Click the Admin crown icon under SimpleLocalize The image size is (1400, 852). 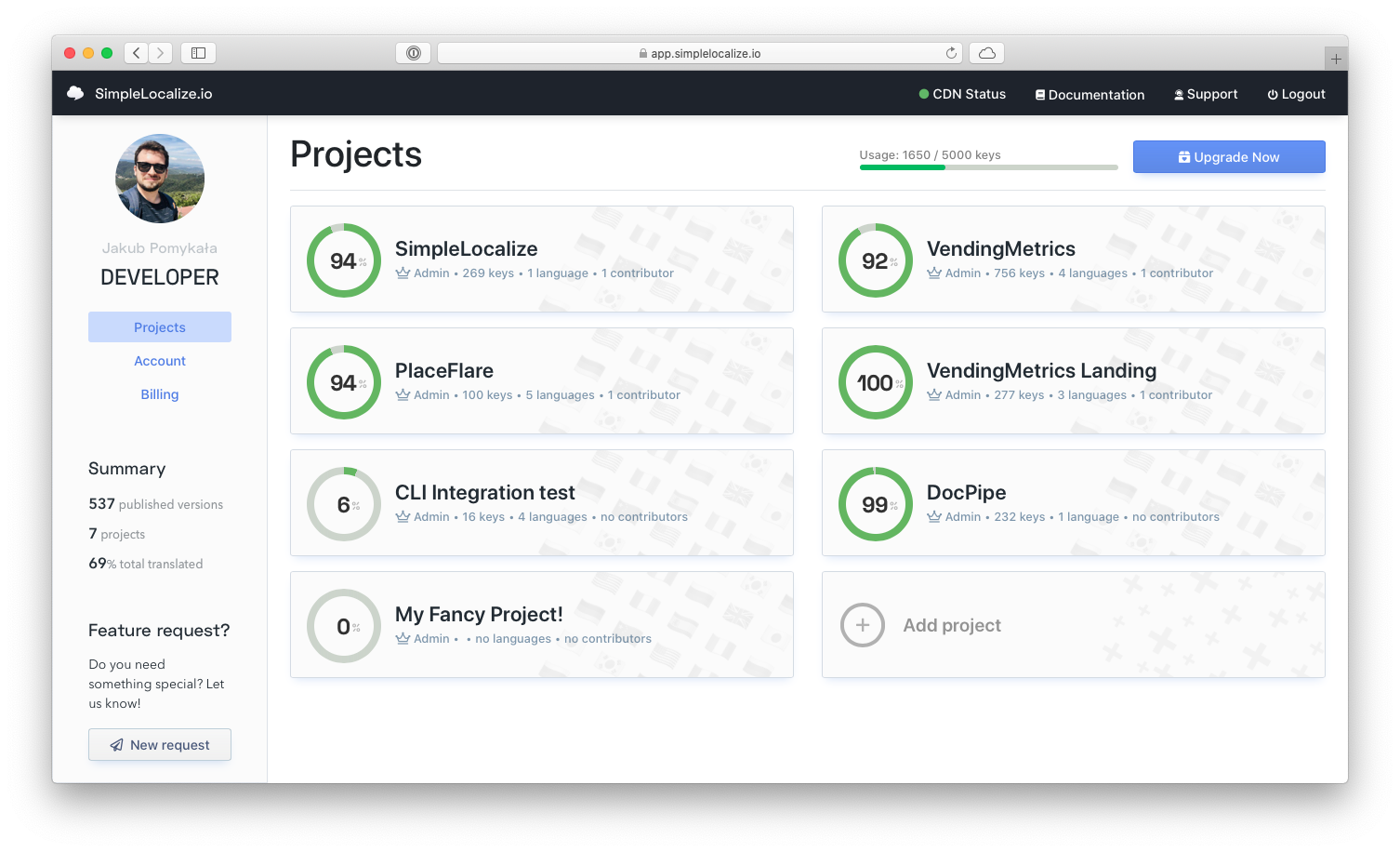point(403,273)
